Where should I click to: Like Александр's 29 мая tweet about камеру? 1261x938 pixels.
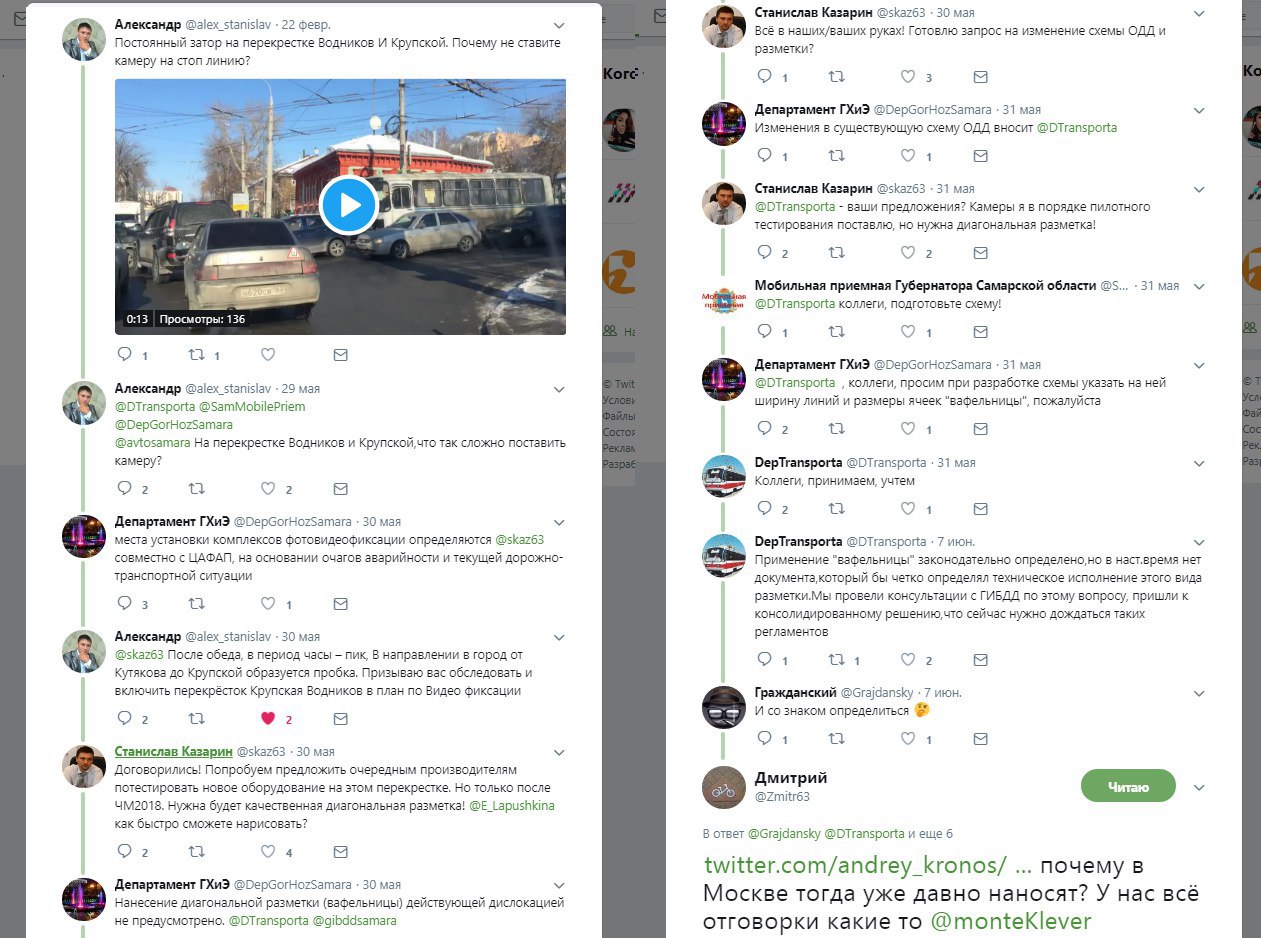pyautogui.click(x=268, y=489)
